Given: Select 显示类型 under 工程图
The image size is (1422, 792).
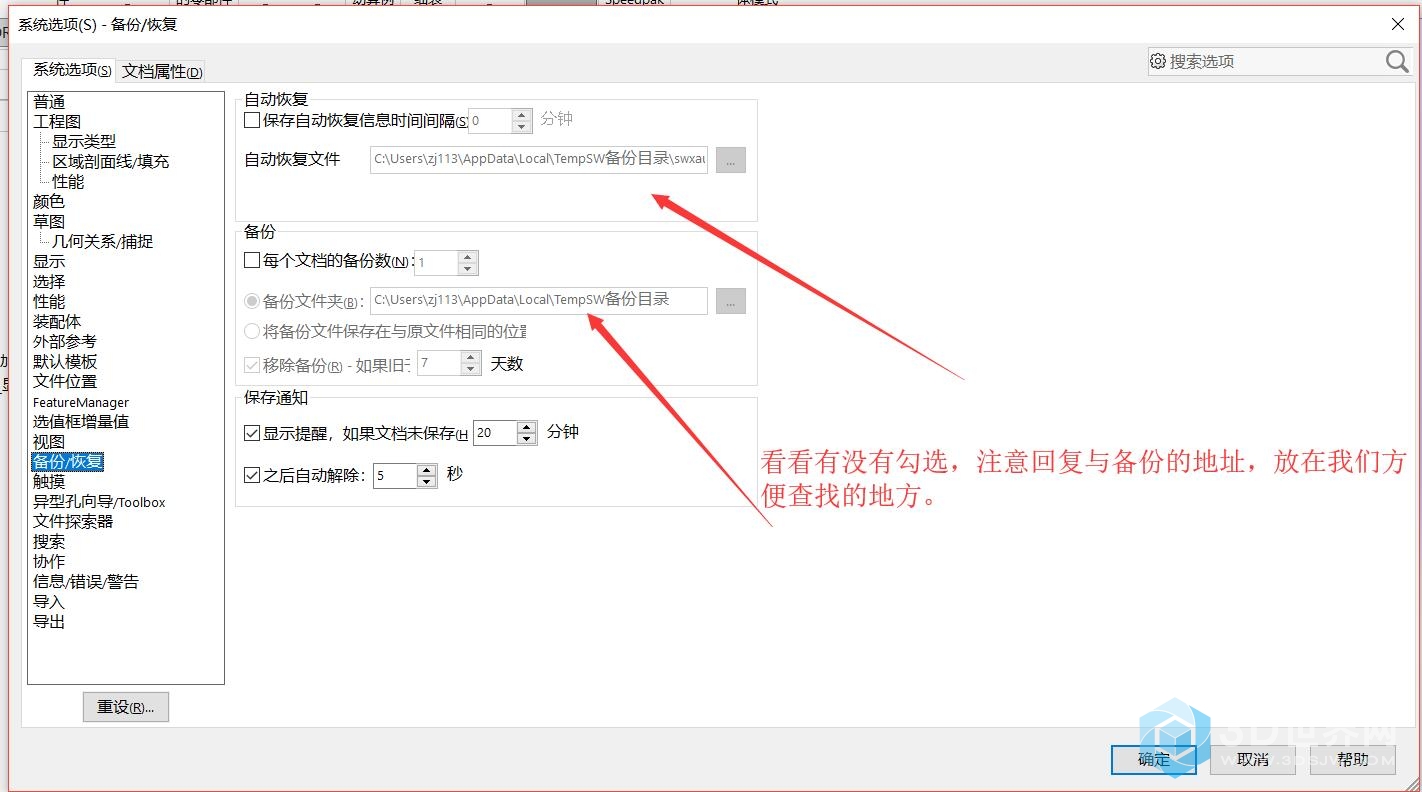Looking at the screenshot, I should (84, 142).
